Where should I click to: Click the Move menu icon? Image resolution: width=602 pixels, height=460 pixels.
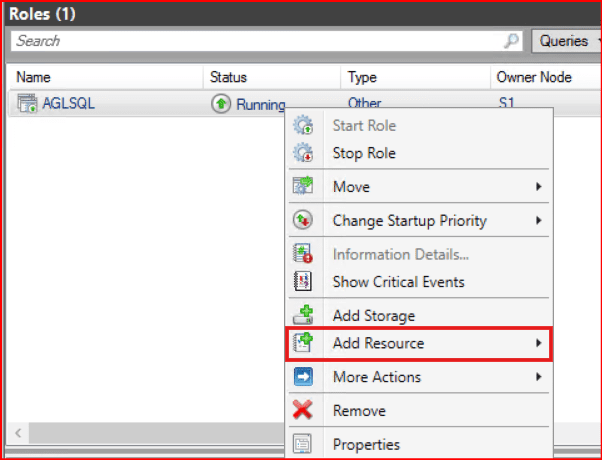303,187
